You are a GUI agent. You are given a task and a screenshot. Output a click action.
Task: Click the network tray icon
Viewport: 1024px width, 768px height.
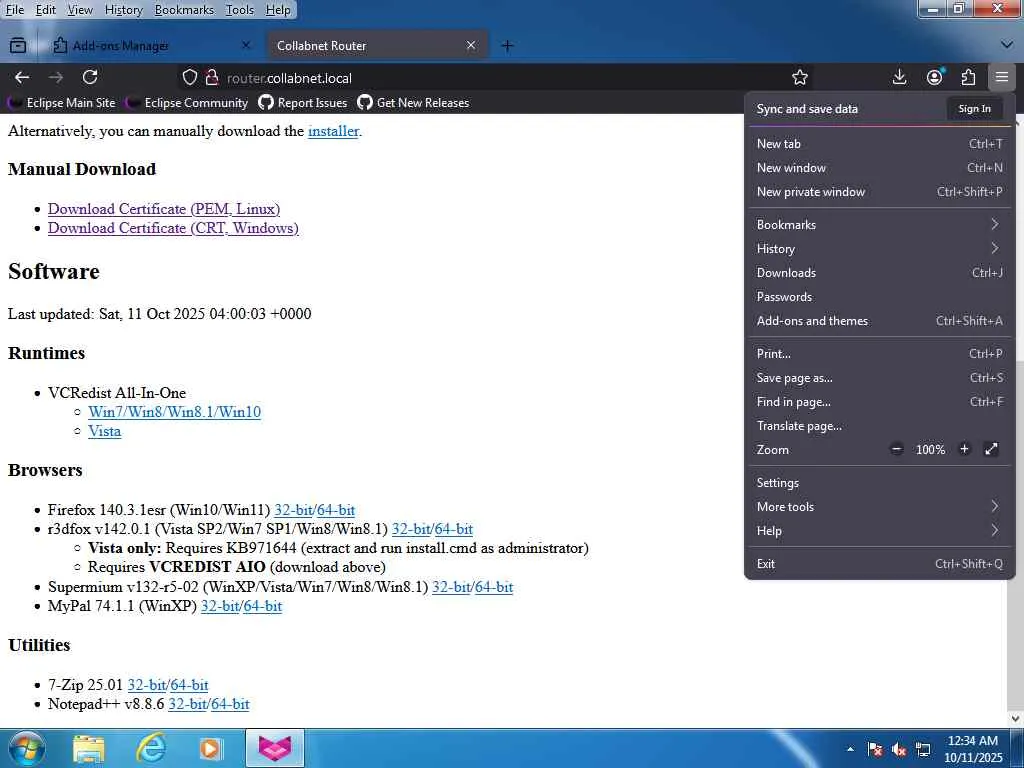pos(923,750)
